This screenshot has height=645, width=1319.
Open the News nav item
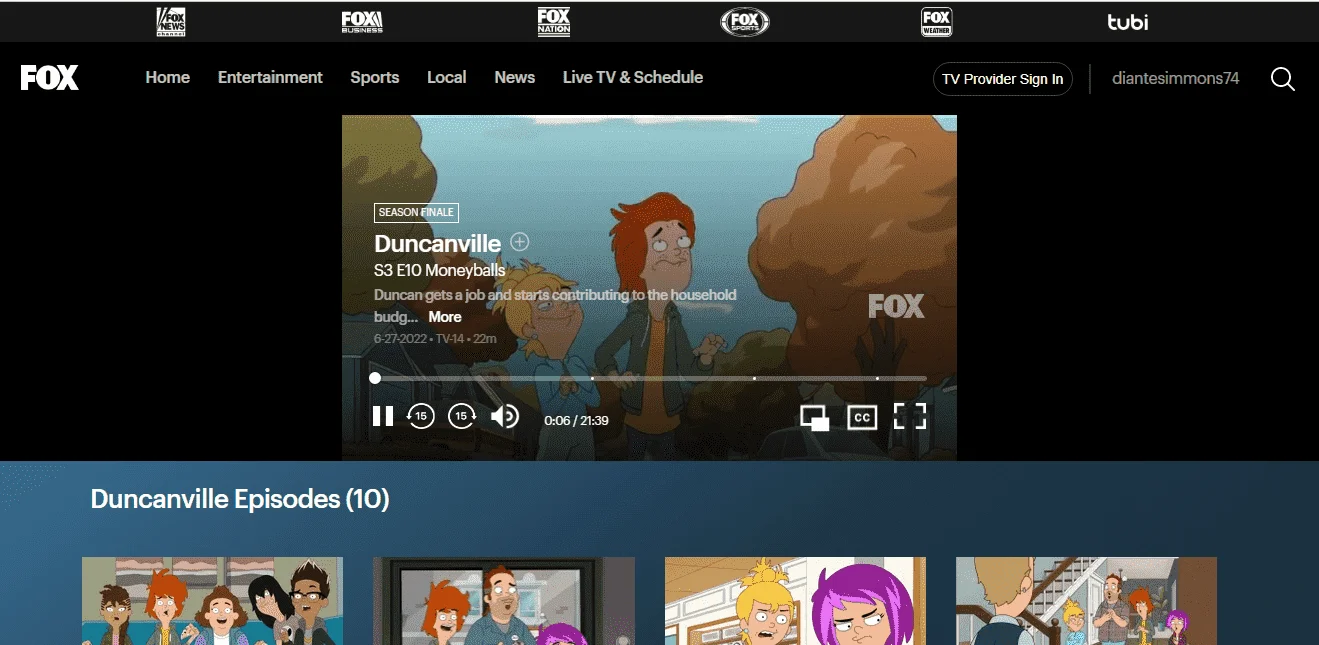(x=515, y=77)
